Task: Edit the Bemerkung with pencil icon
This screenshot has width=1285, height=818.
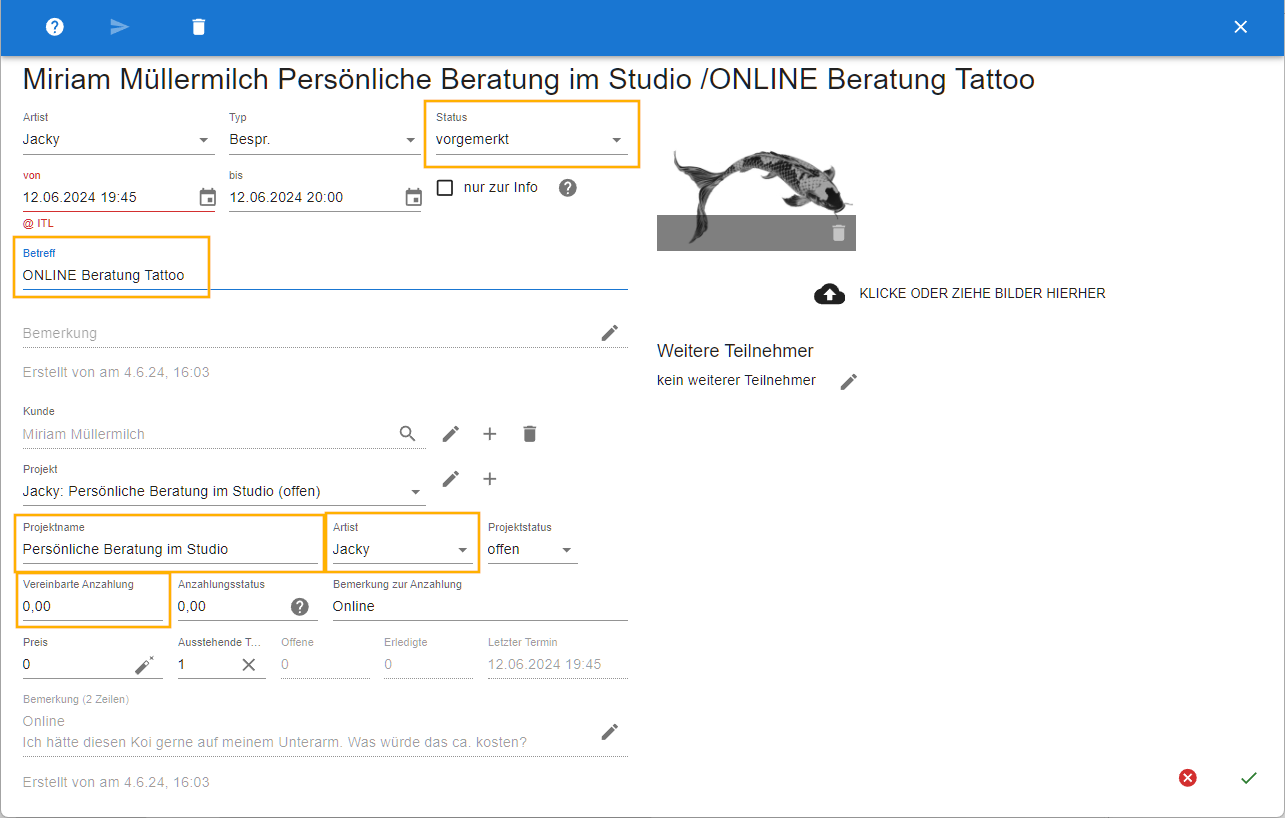Action: pyautogui.click(x=610, y=333)
